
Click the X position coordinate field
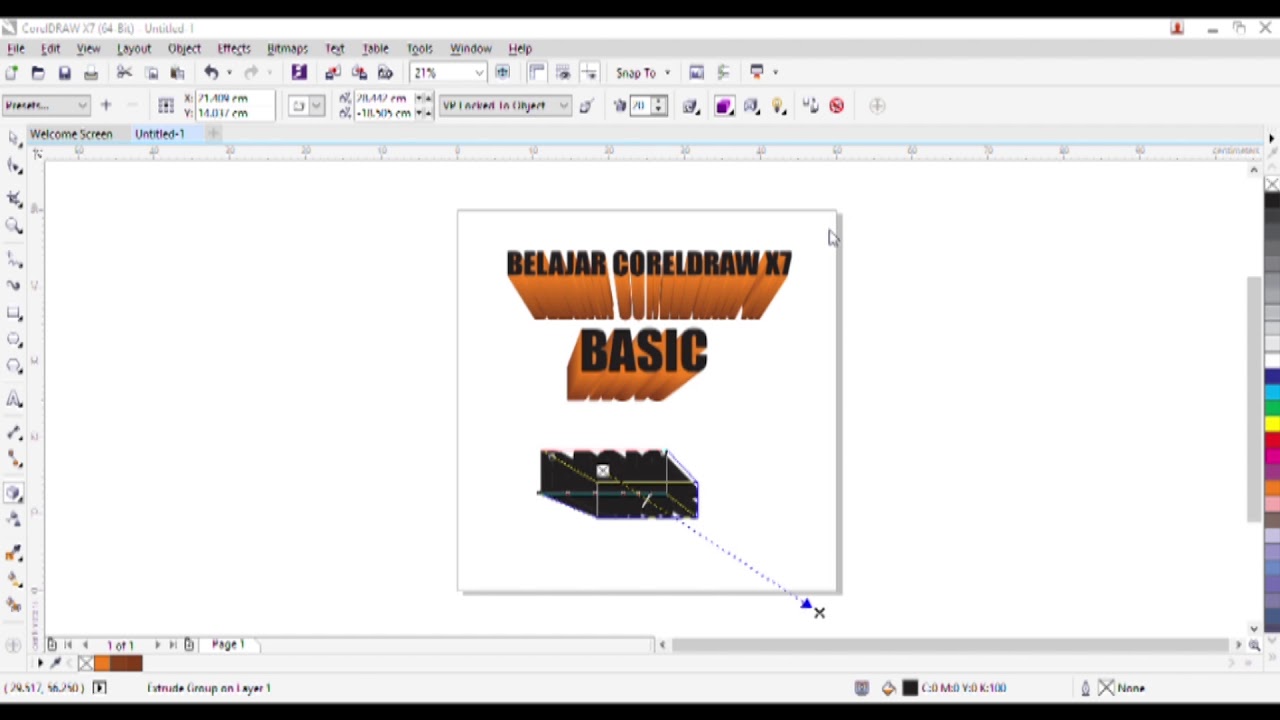[234, 99]
